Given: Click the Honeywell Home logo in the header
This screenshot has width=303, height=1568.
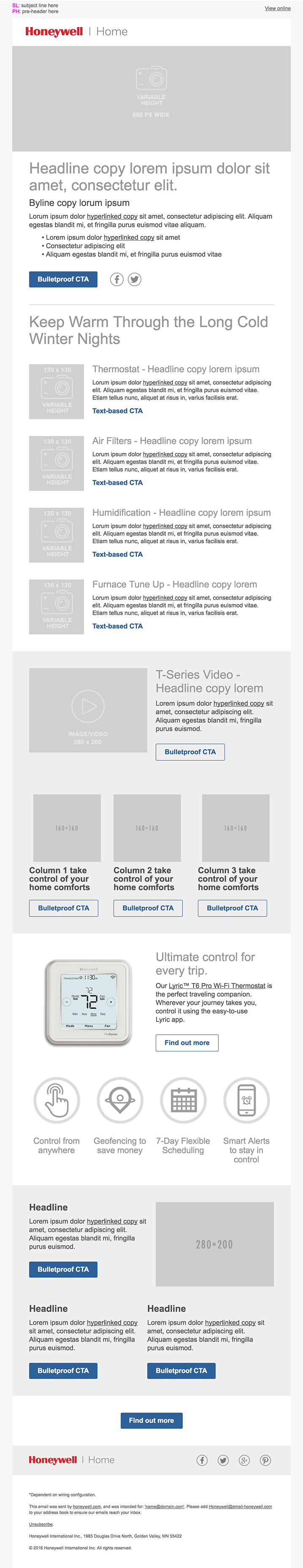Looking at the screenshot, I should tap(76, 32).
